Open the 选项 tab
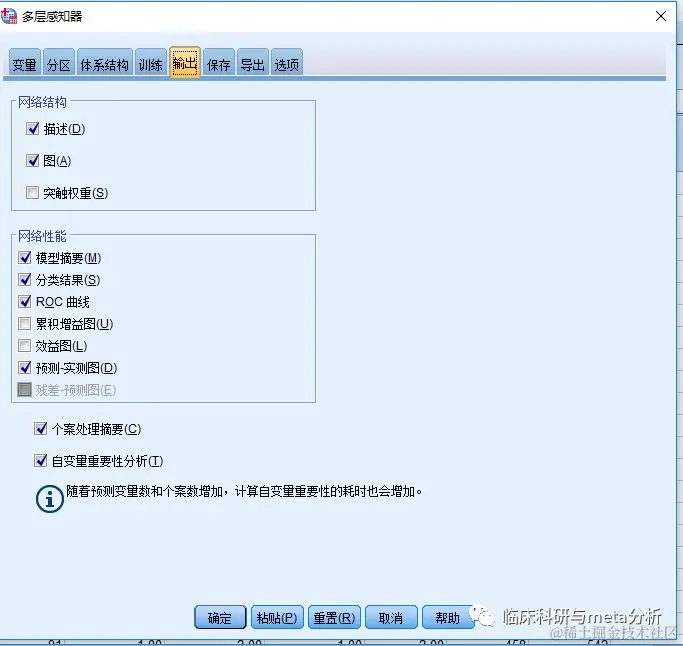 point(287,63)
